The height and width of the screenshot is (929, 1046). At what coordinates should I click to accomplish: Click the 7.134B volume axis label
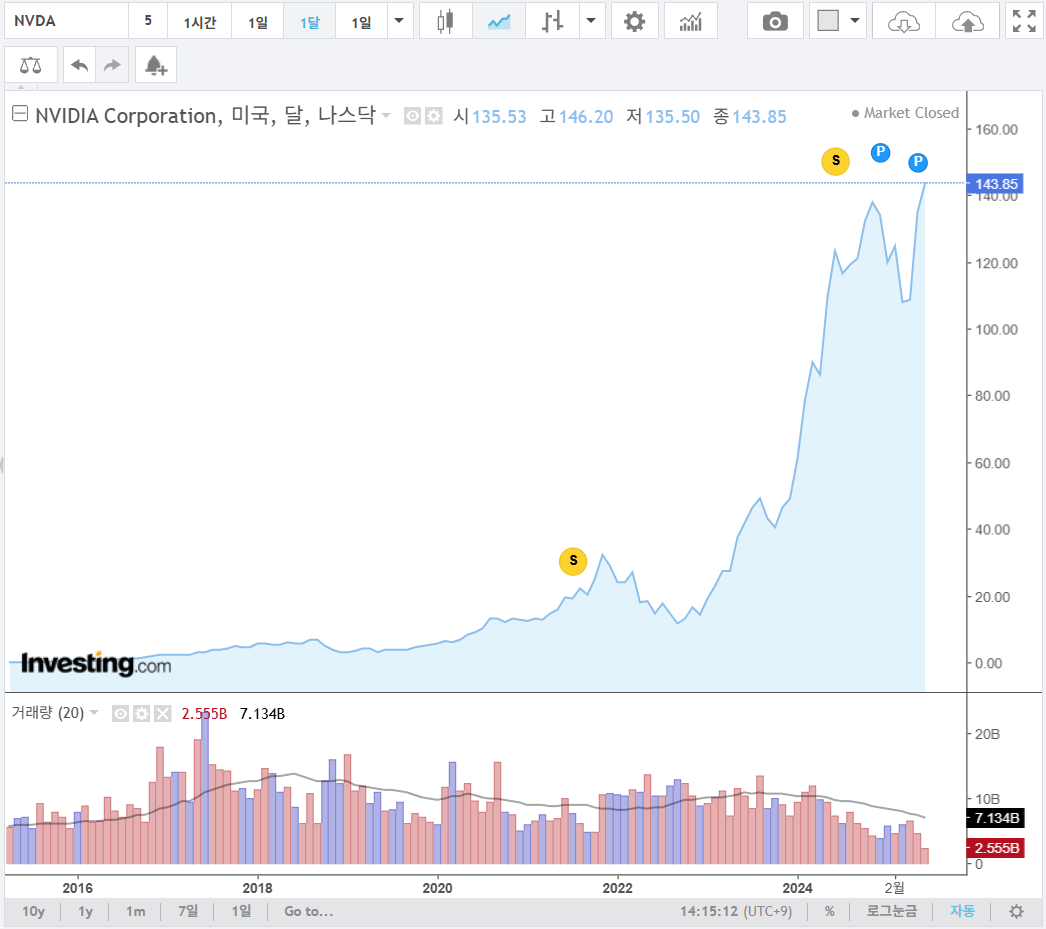tap(995, 818)
